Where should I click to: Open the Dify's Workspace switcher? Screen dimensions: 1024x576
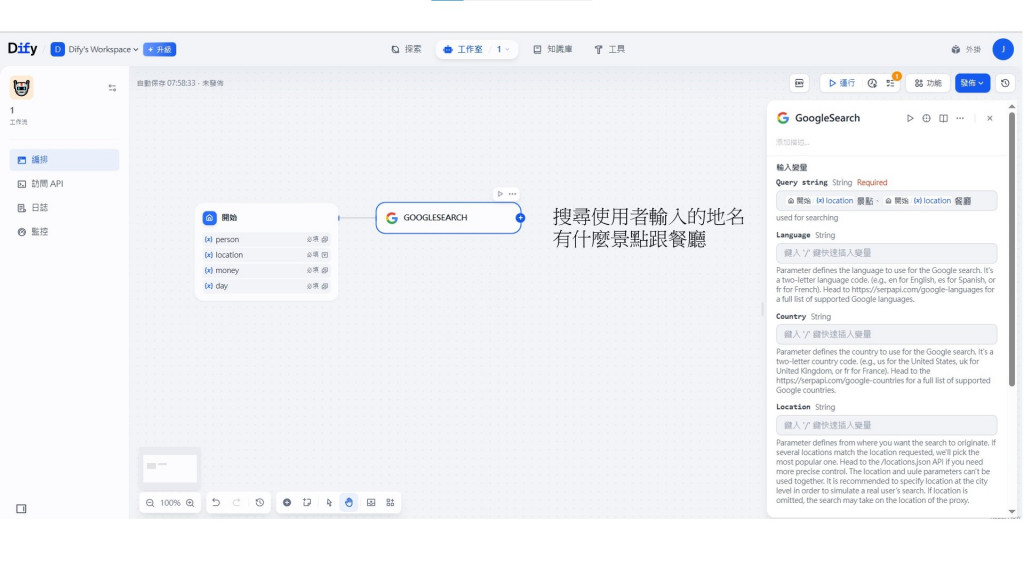(95, 49)
